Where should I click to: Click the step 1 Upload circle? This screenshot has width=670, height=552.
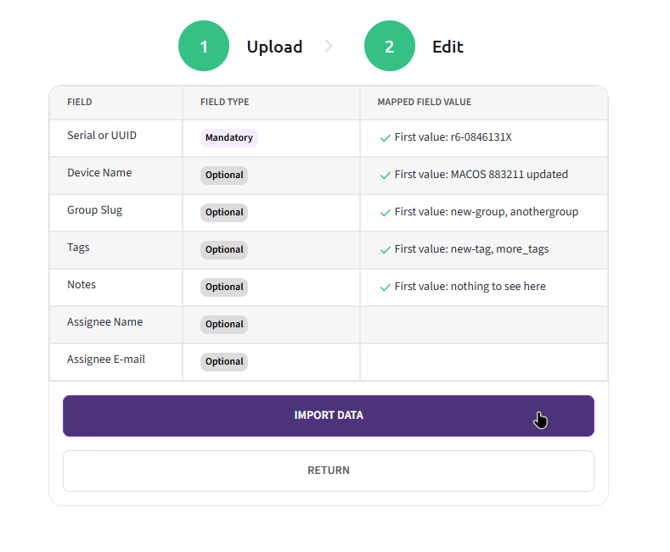204,47
